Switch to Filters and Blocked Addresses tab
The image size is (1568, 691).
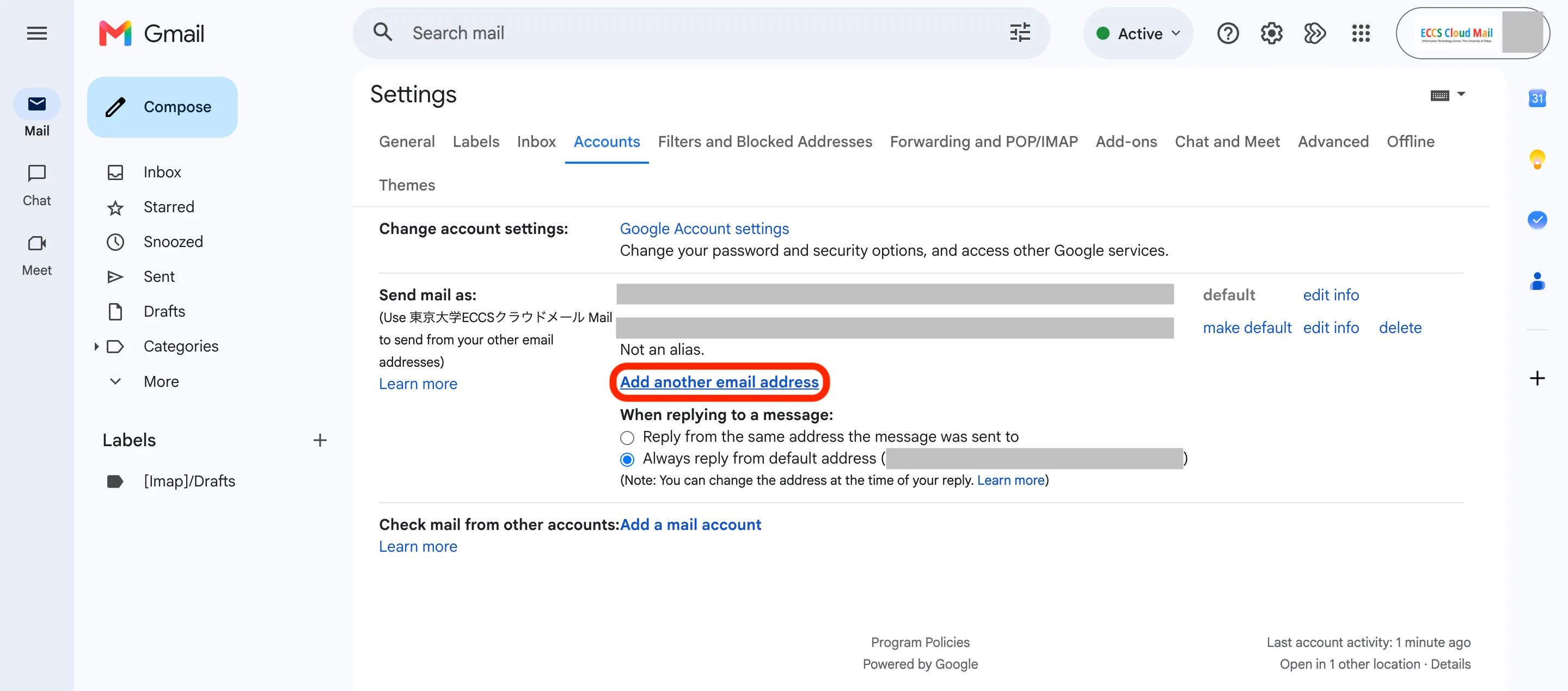click(x=764, y=141)
